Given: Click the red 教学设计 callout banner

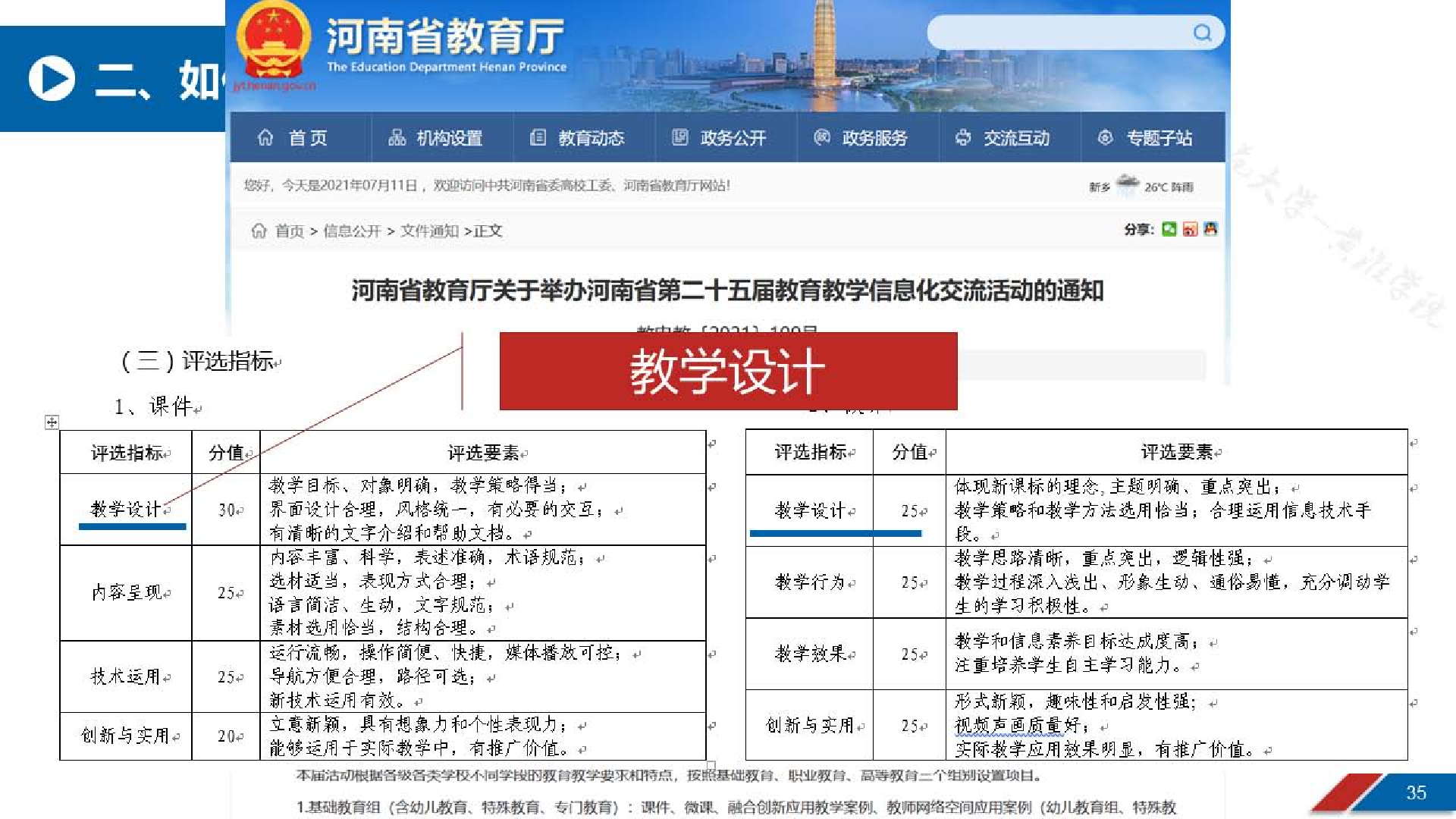Looking at the screenshot, I should (728, 371).
